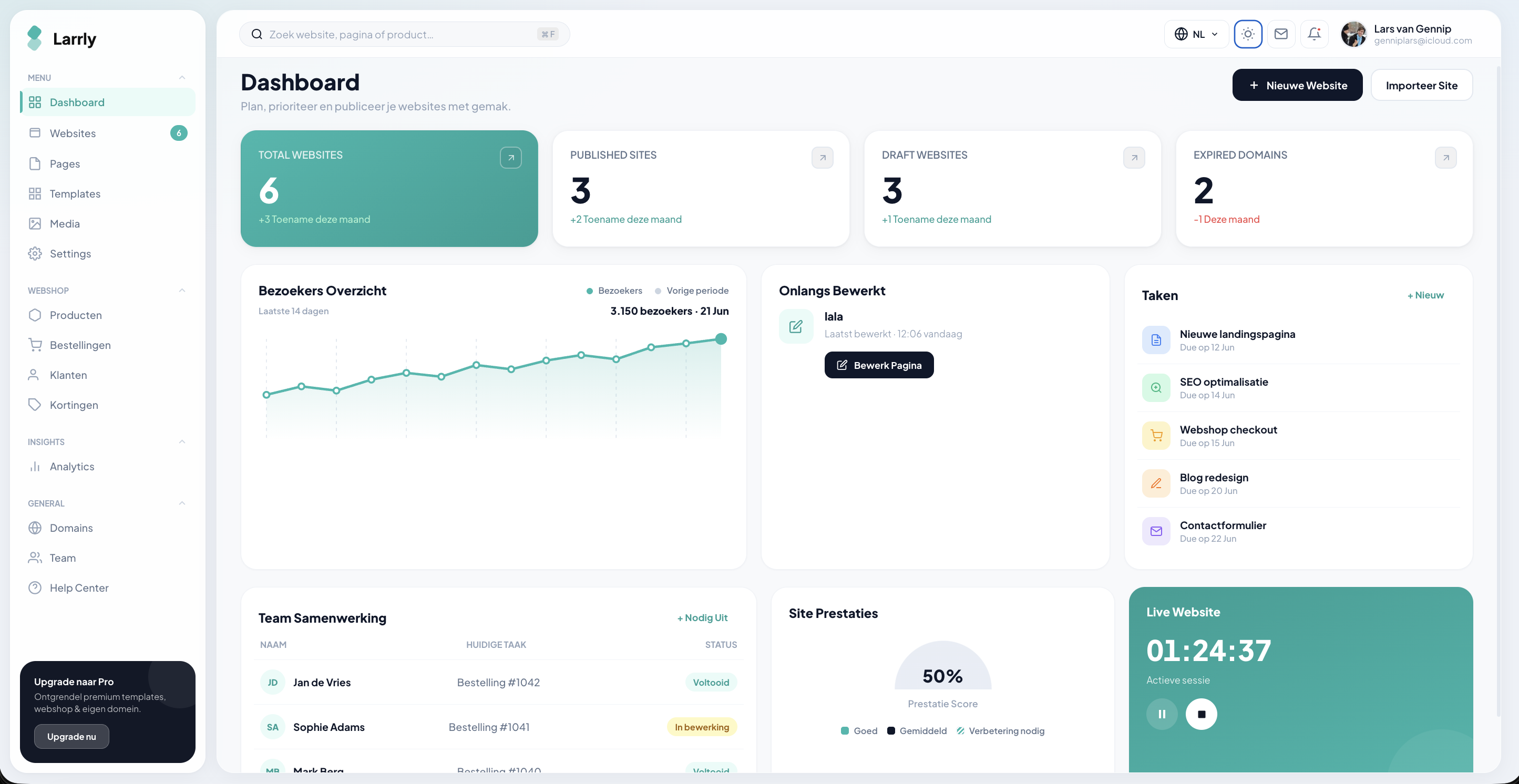Viewport: 1519px width, 784px height.
Task: Click Sophie Adams SA avatar
Action: coord(272,727)
